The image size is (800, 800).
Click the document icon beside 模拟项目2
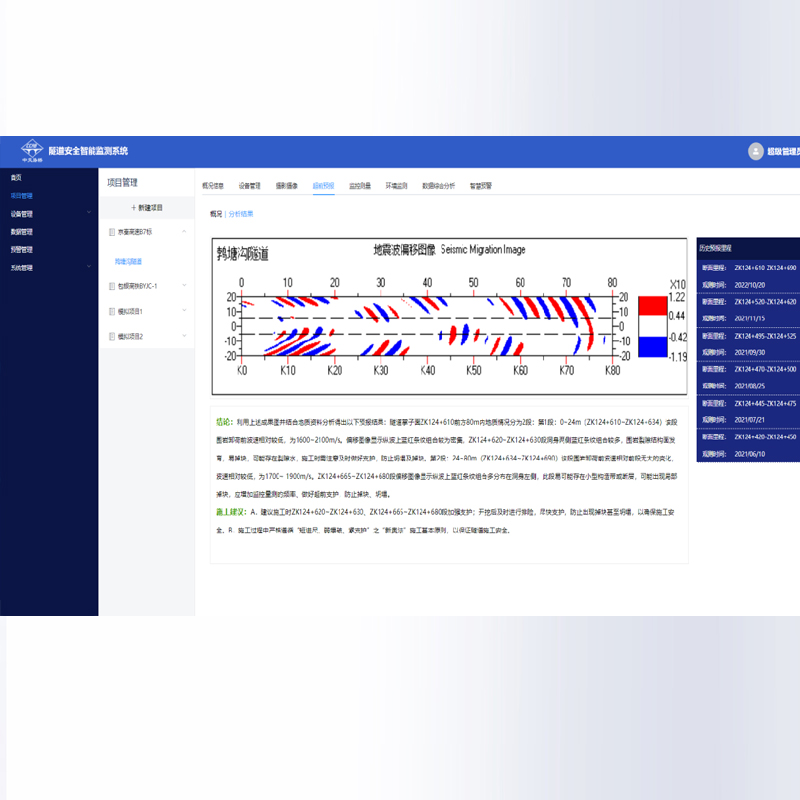click(112, 336)
